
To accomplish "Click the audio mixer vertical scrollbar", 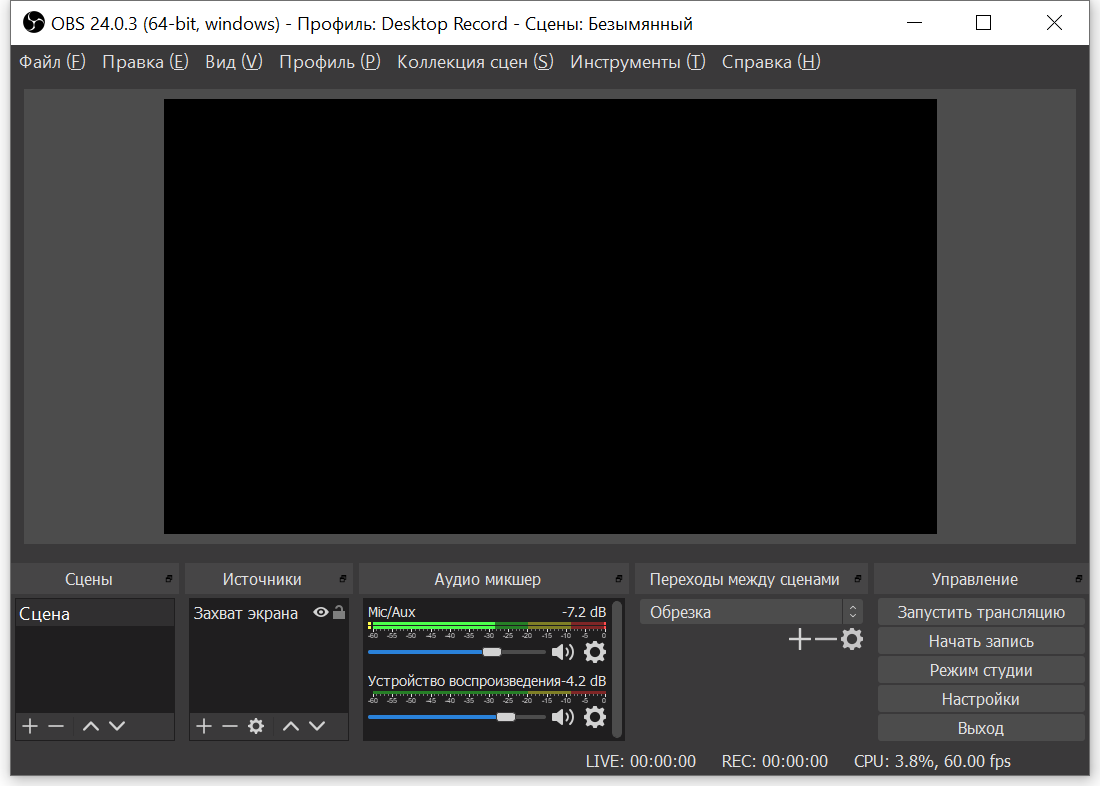I will point(617,669).
